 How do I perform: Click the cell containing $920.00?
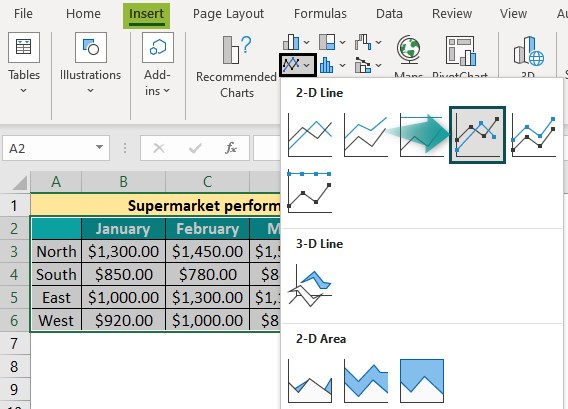point(124,320)
